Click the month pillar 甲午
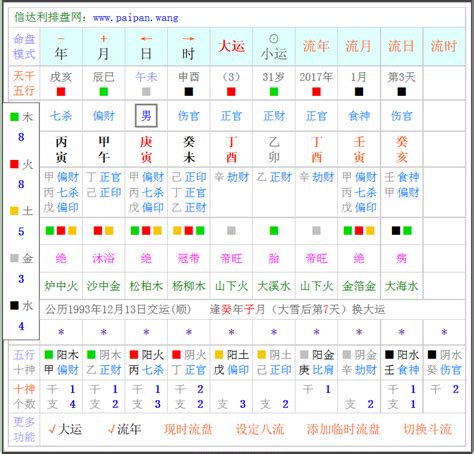The image size is (474, 454). click(x=104, y=149)
